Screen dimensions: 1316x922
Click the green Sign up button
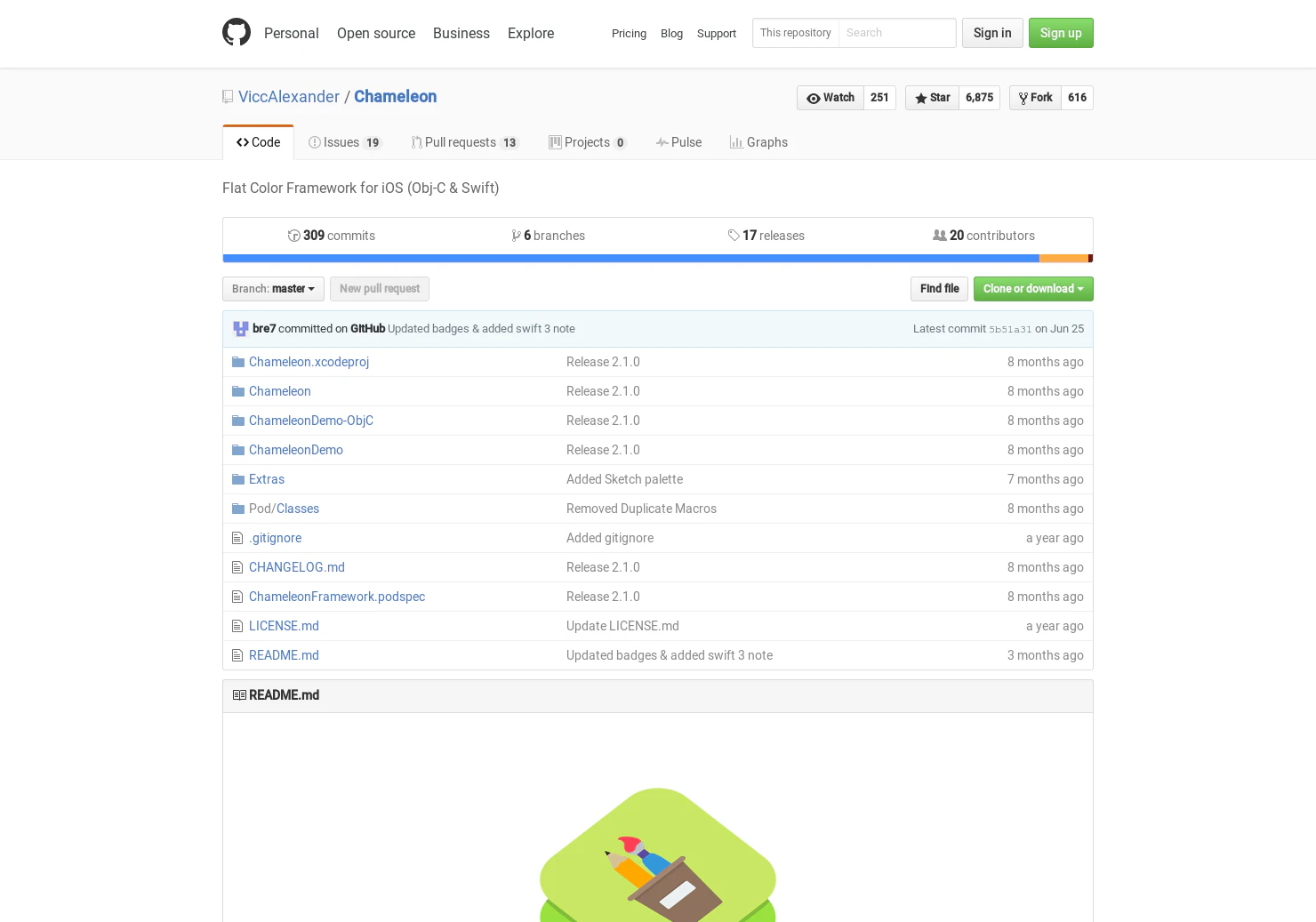[x=1061, y=33]
